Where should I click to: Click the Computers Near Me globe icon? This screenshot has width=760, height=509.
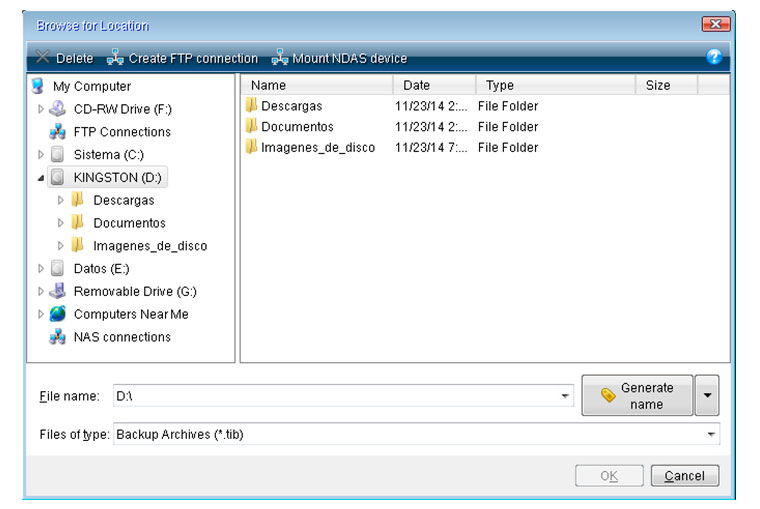[x=58, y=314]
